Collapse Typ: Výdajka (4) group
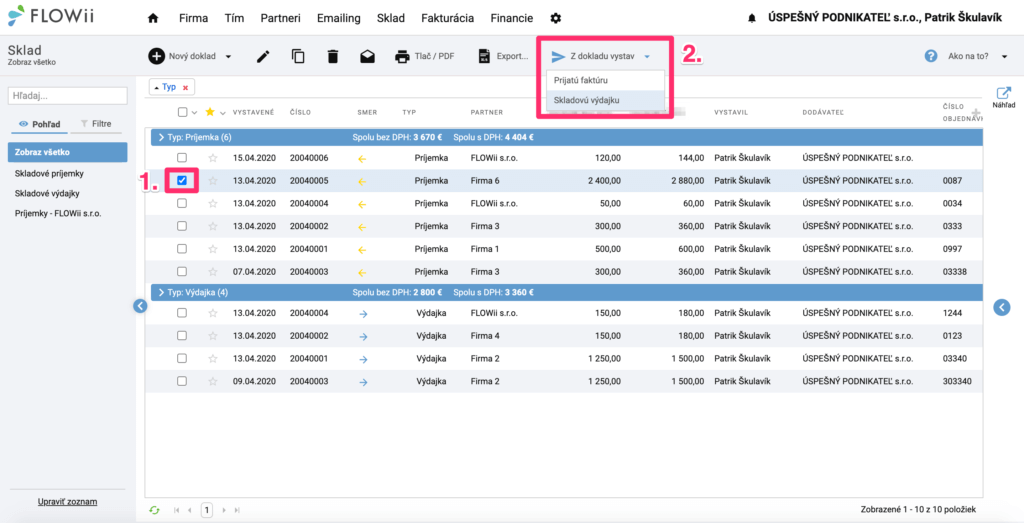The image size is (1024, 523). [161, 293]
